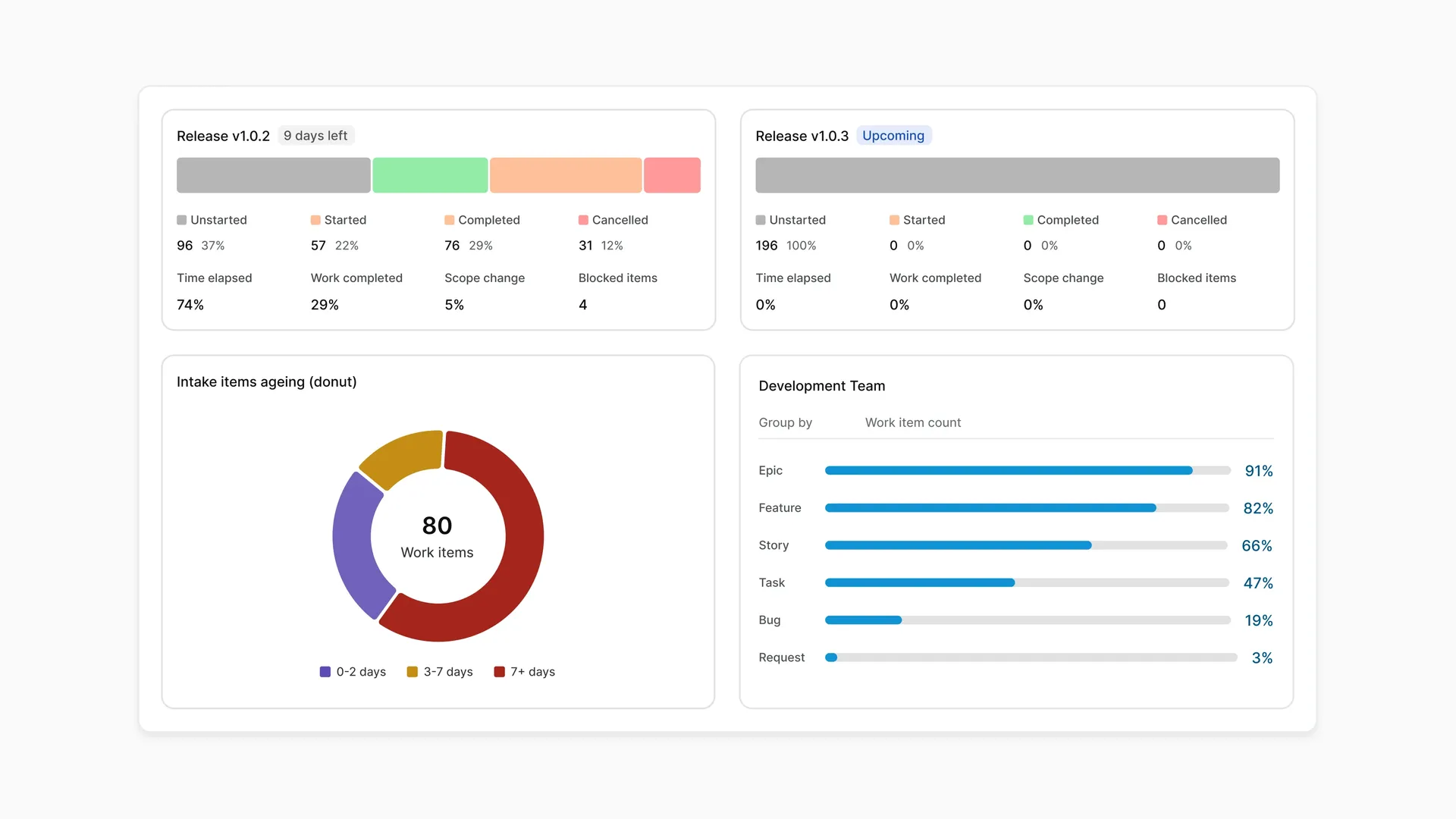Click the '80 Work items' donut center label
This screenshot has width=1456, height=819.
pos(438,537)
